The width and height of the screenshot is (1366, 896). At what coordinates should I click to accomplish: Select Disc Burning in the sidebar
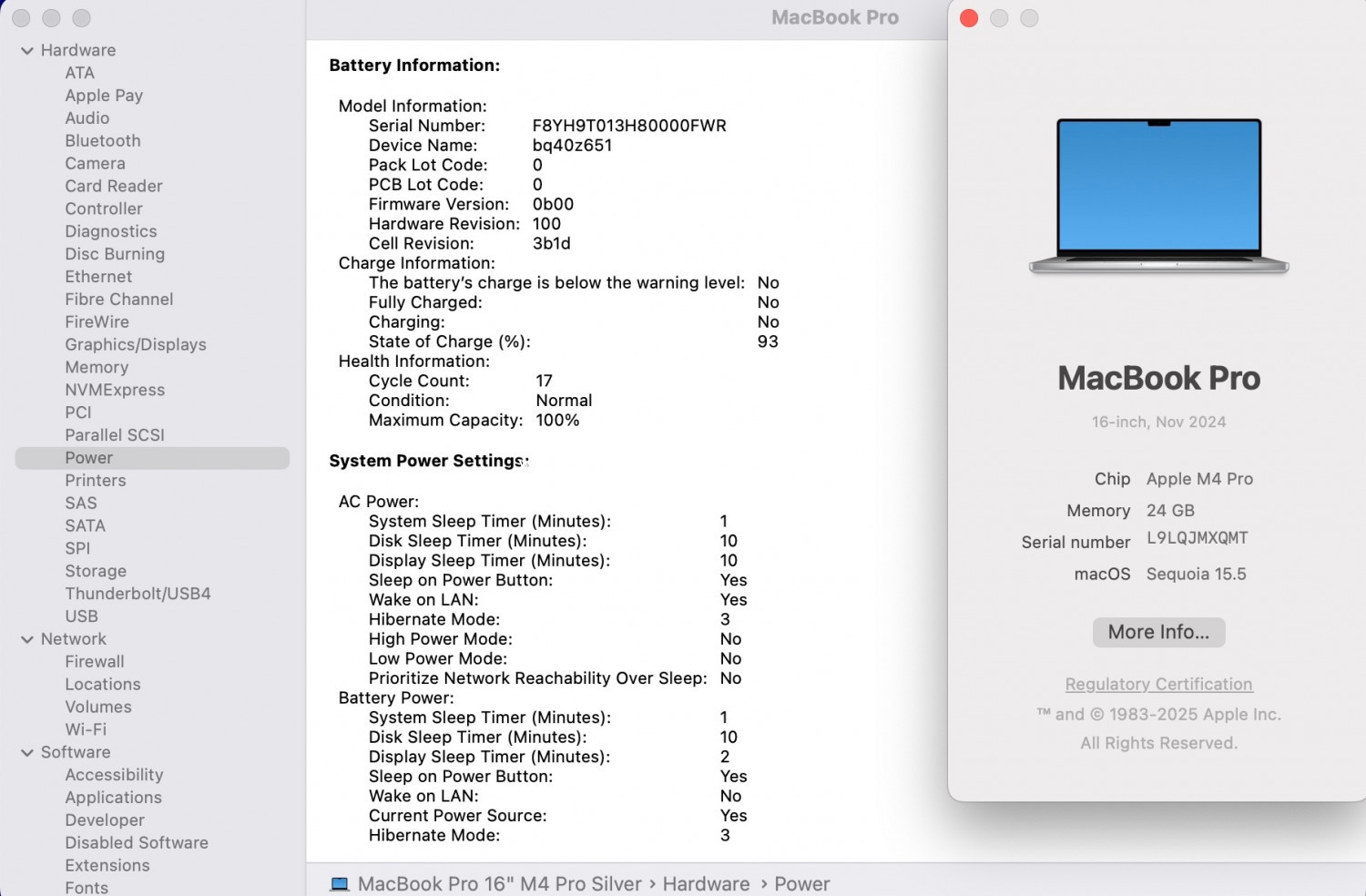[x=115, y=254]
